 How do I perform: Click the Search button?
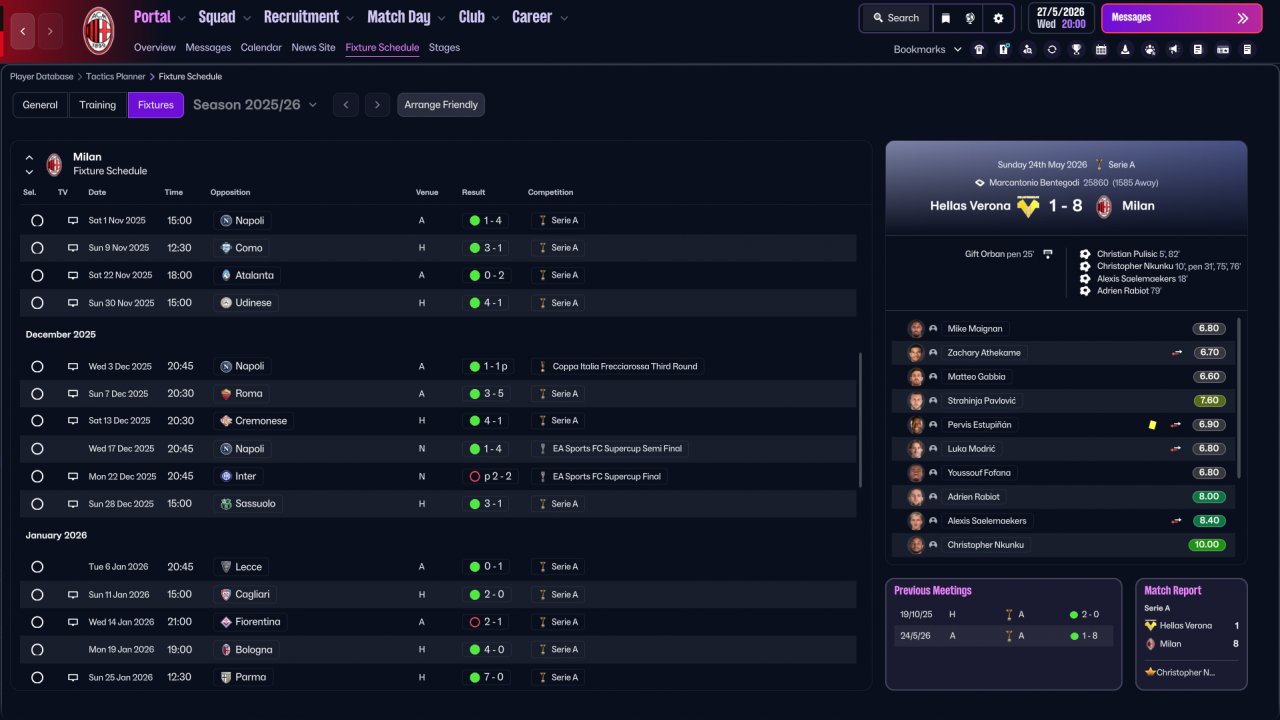click(895, 18)
